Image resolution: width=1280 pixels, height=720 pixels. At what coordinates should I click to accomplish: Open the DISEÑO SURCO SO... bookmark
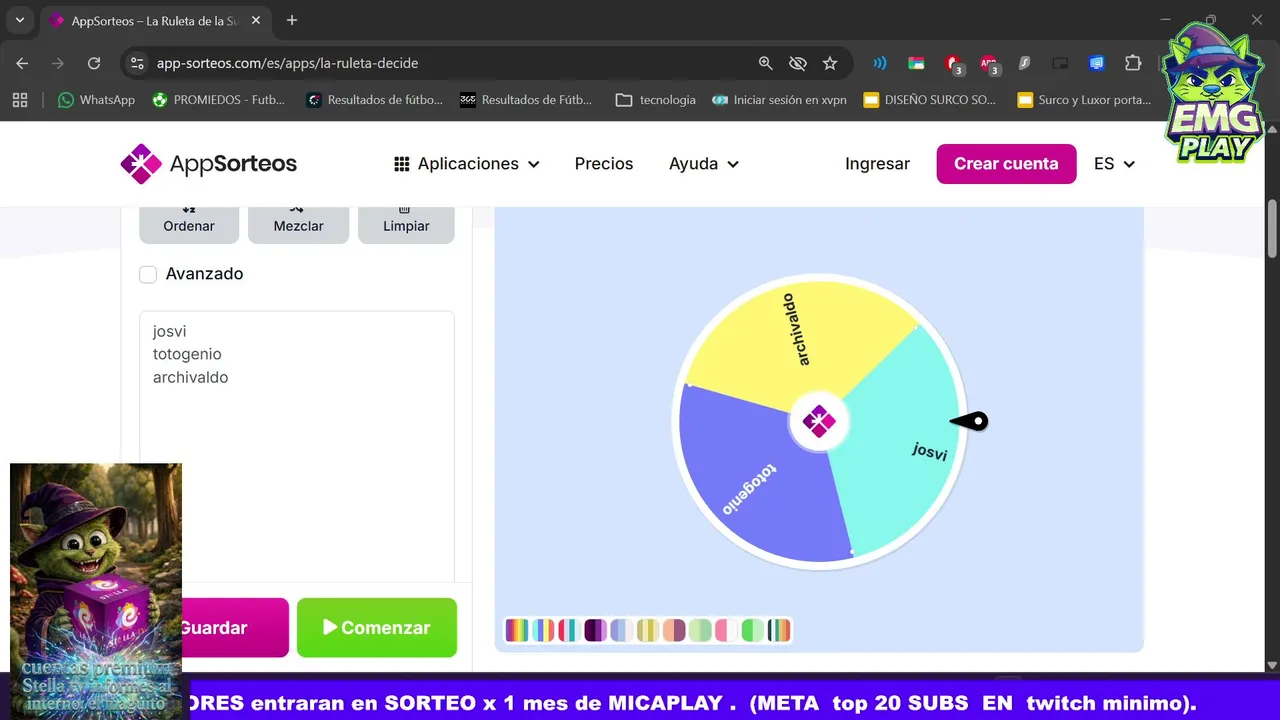coord(930,100)
